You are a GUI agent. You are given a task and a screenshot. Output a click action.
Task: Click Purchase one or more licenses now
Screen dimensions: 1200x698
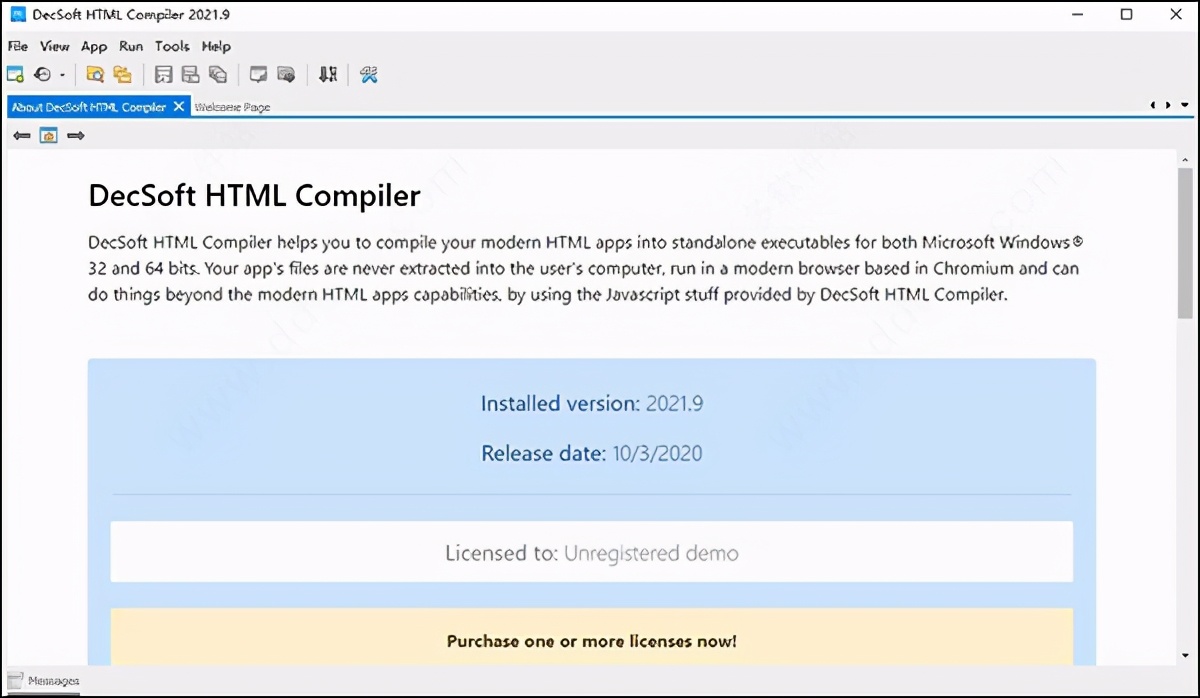[x=592, y=641]
